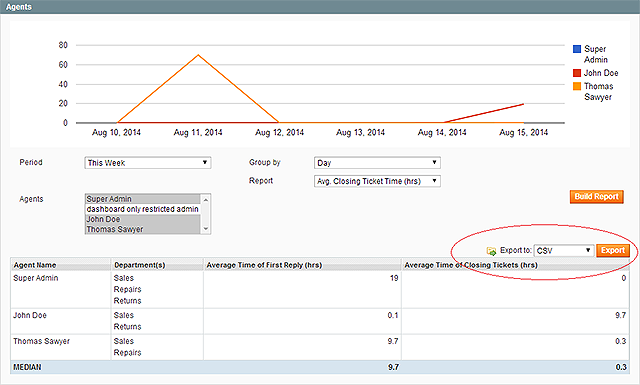This screenshot has width=640, height=385.
Task: Select John Doe in the Agents list
Action: click(142, 219)
